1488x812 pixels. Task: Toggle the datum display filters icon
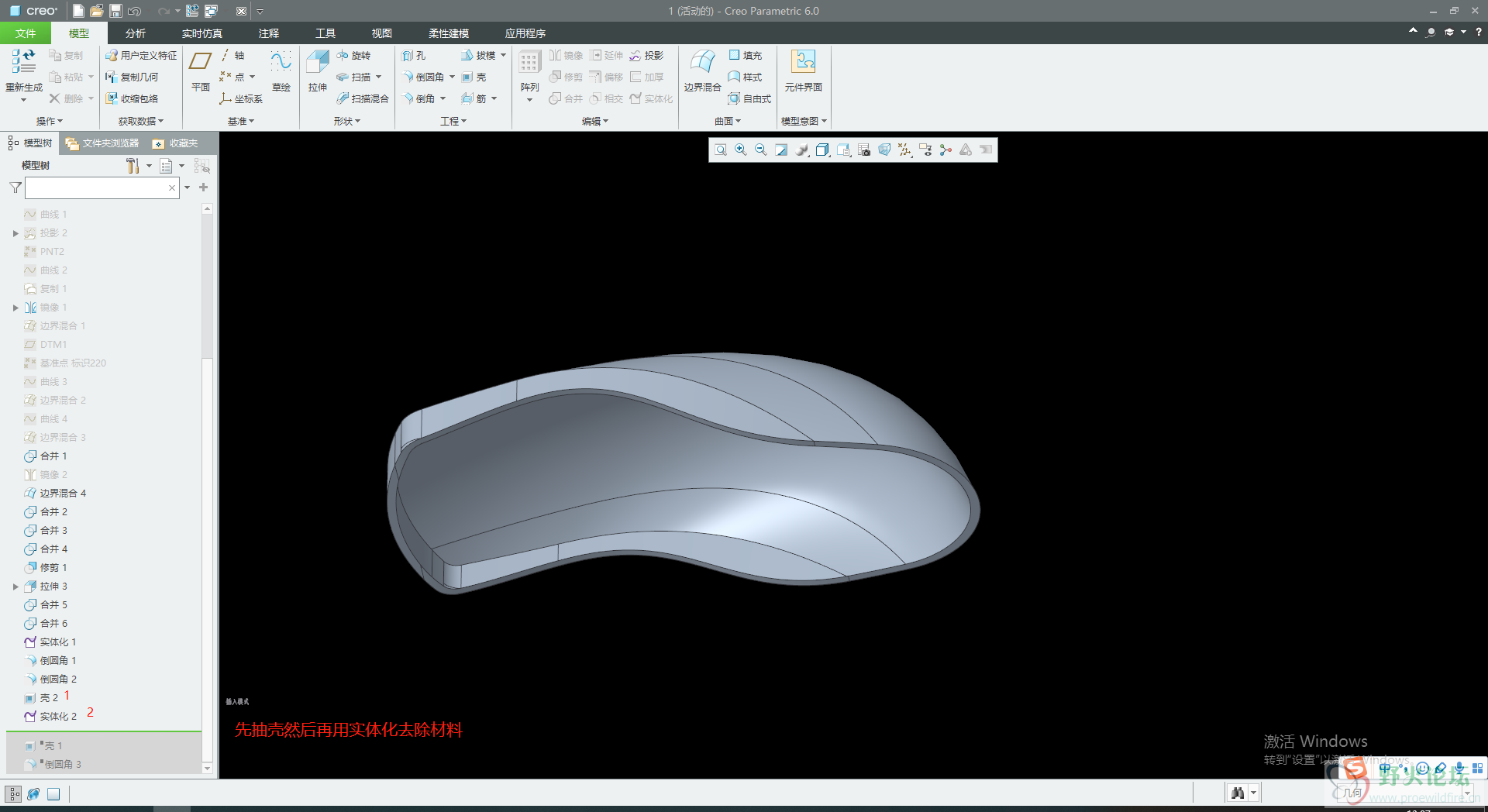(904, 150)
